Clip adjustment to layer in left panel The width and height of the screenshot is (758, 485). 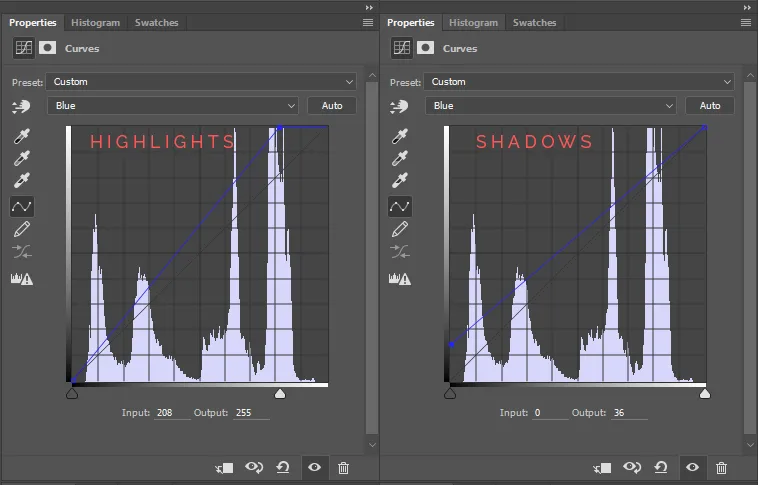(x=224, y=468)
